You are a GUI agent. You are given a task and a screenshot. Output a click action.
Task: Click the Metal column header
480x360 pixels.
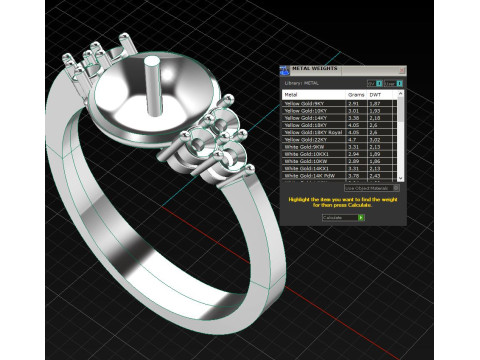pos(314,95)
